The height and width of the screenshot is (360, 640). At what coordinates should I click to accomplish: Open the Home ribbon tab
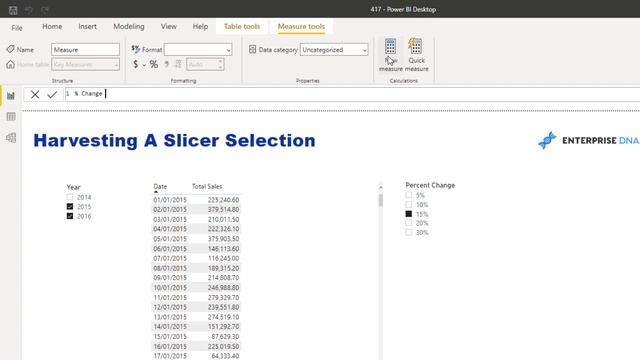(x=52, y=27)
